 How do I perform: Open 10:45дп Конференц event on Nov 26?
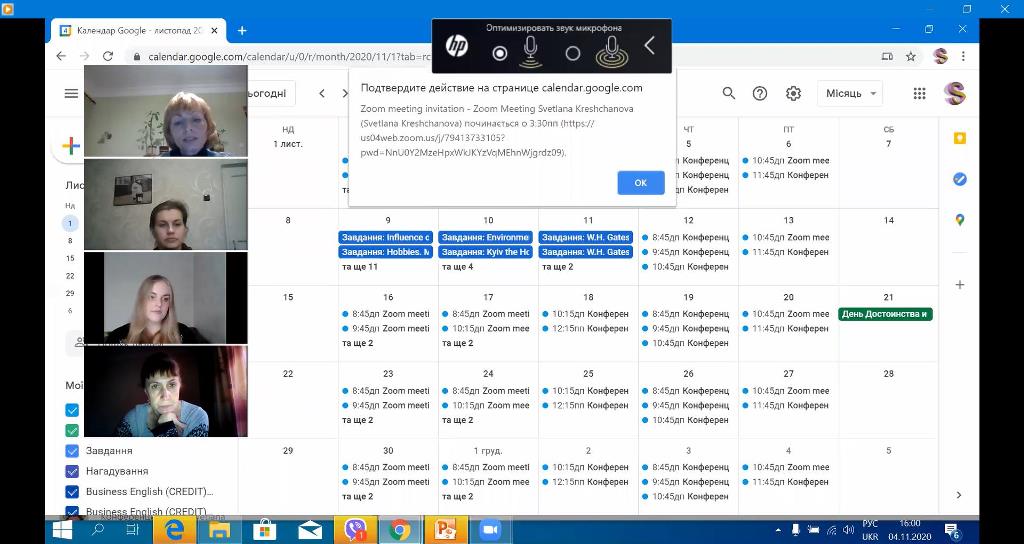(x=686, y=420)
